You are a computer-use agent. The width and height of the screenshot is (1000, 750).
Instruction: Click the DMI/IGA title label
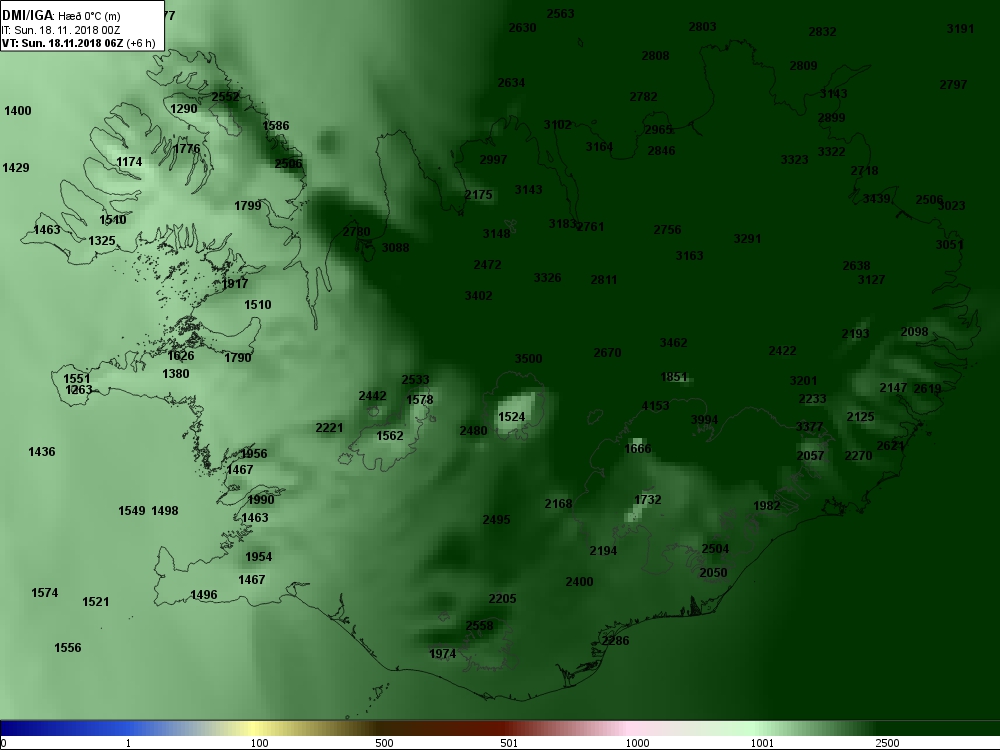tap(27, 15)
